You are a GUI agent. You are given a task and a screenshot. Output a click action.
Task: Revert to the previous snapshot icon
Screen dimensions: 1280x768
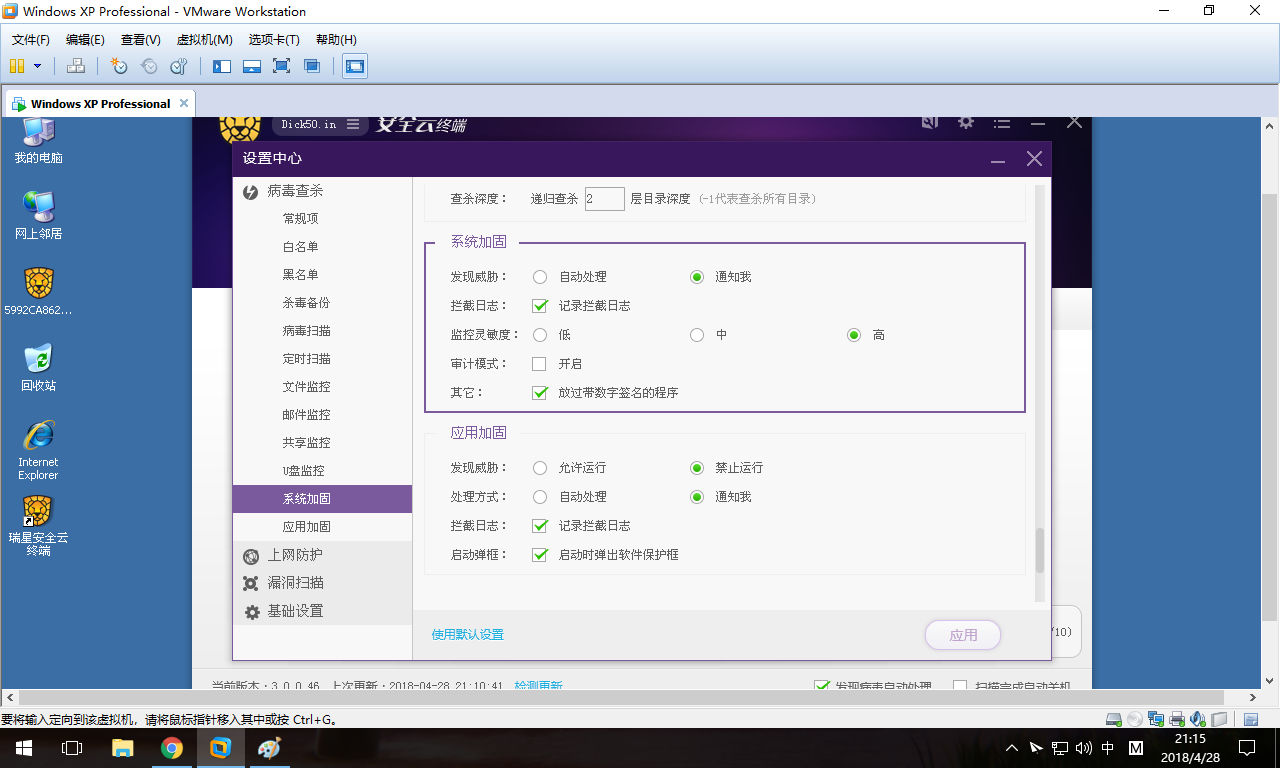(x=149, y=66)
